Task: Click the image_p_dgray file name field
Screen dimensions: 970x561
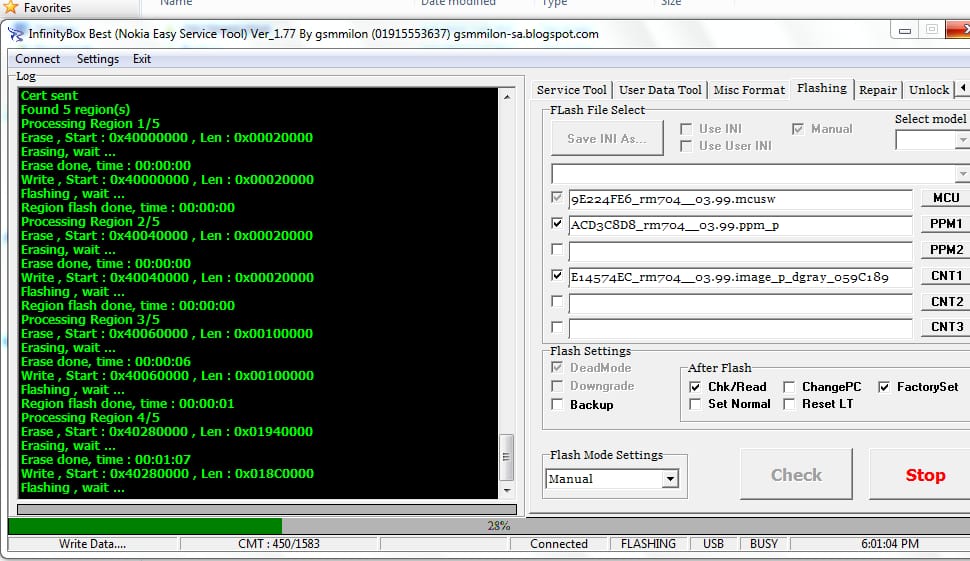Action: tap(740, 277)
